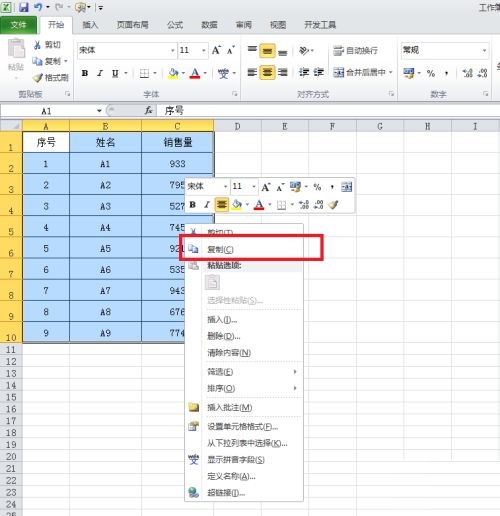This screenshot has width=500, height=516.
Task: Click the insert function fx icon
Action: [148, 110]
